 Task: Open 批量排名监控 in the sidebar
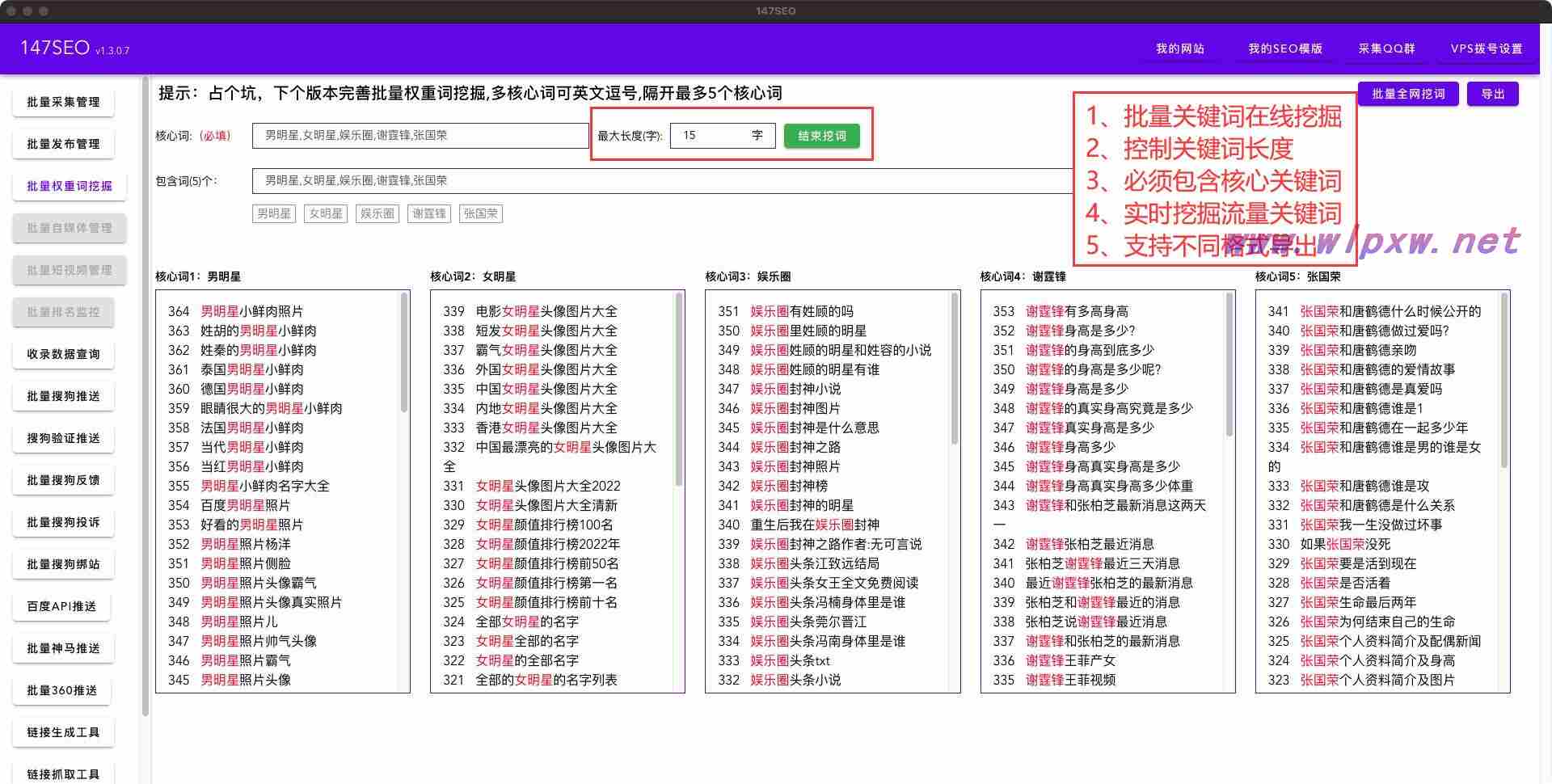click(x=63, y=312)
